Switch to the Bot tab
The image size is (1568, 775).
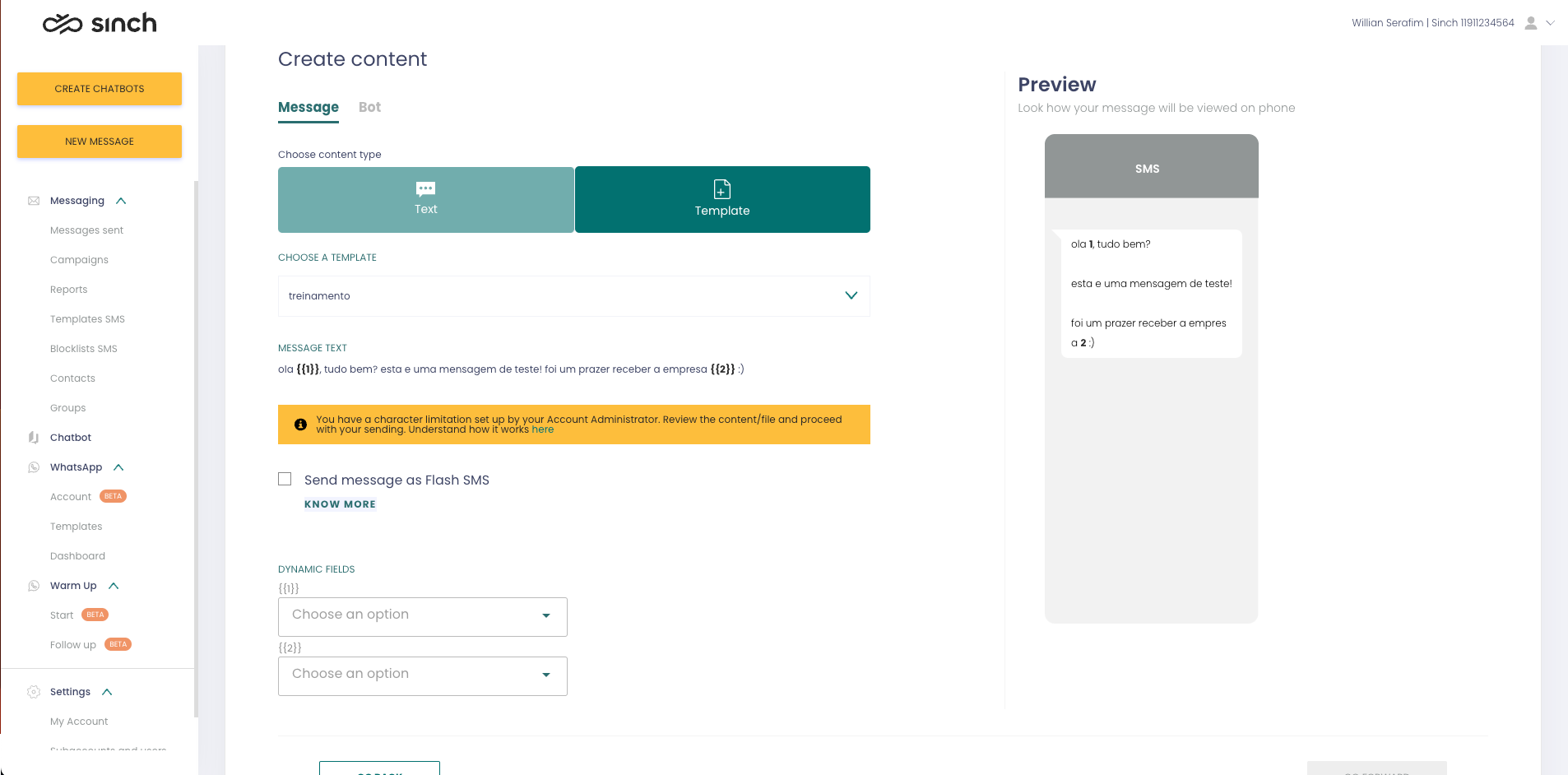(369, 107)
